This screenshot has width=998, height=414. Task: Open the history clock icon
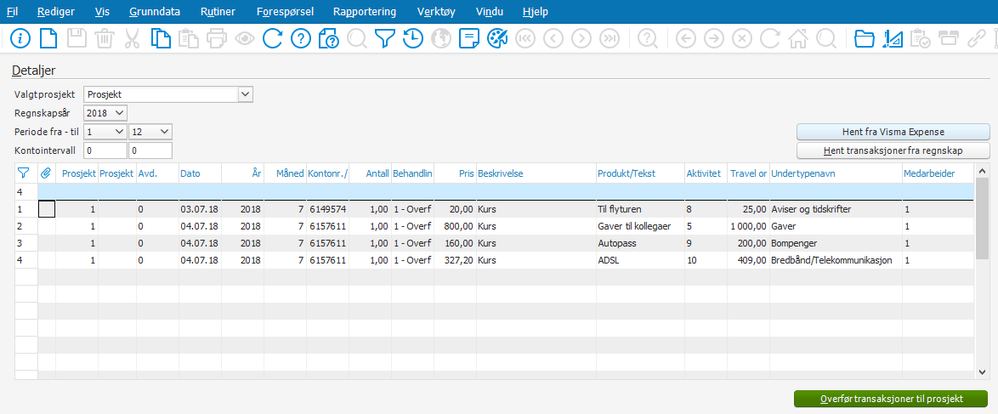tap(412, 39)
